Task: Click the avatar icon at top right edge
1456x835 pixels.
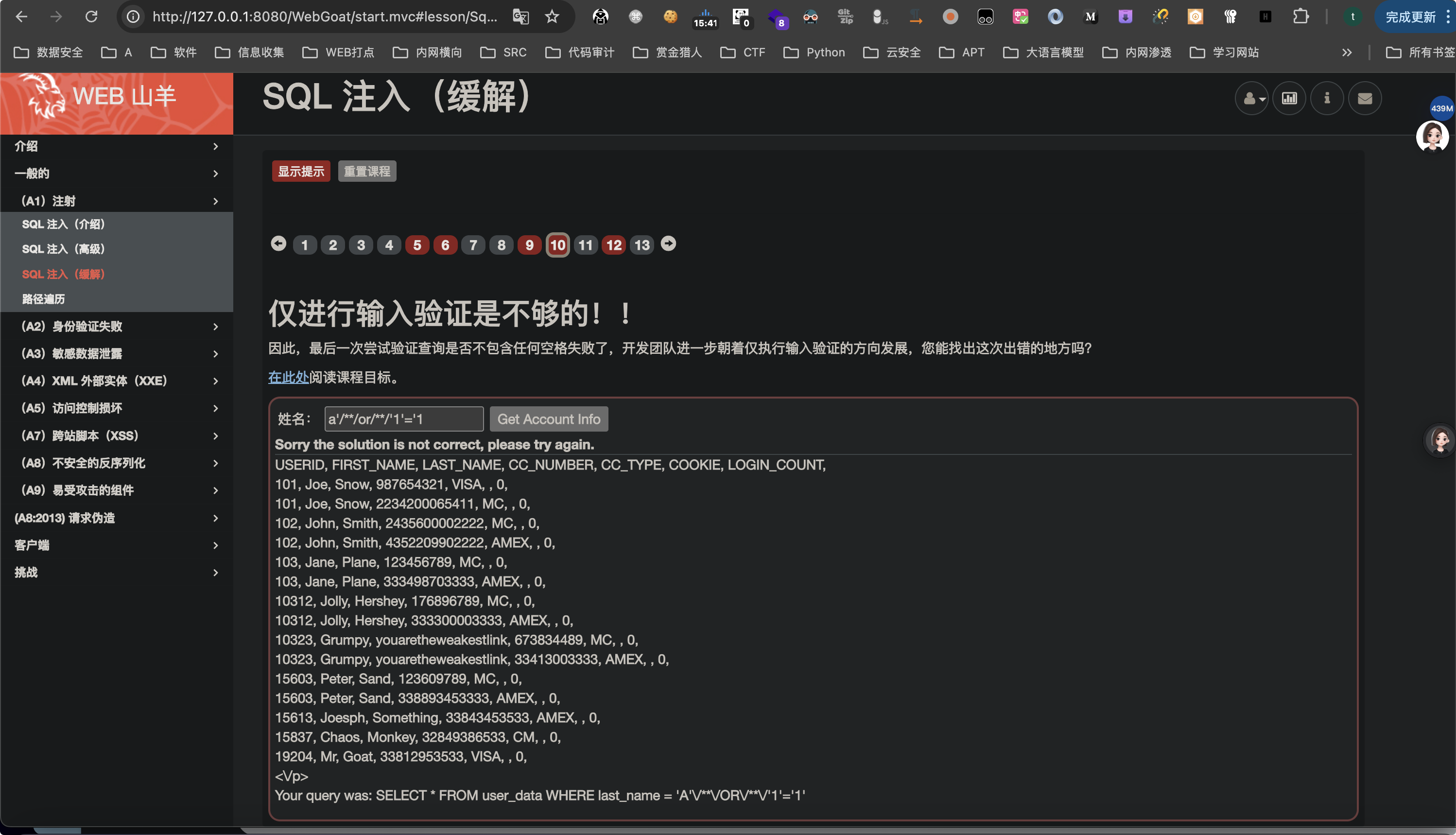Action: tap(1433, 137)
